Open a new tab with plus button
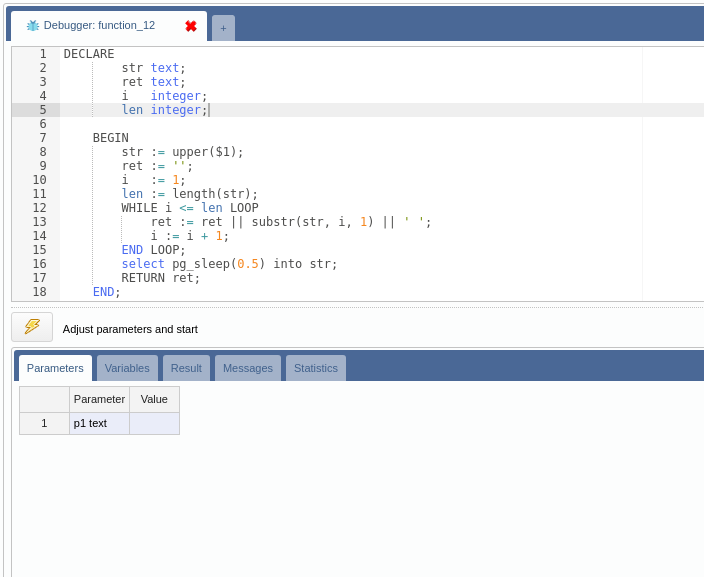 pos(223,28)
